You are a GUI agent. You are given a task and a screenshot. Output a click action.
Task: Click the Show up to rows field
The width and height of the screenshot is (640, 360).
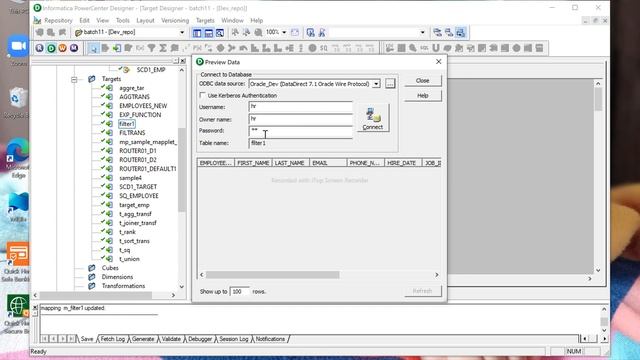pos(240,291)
